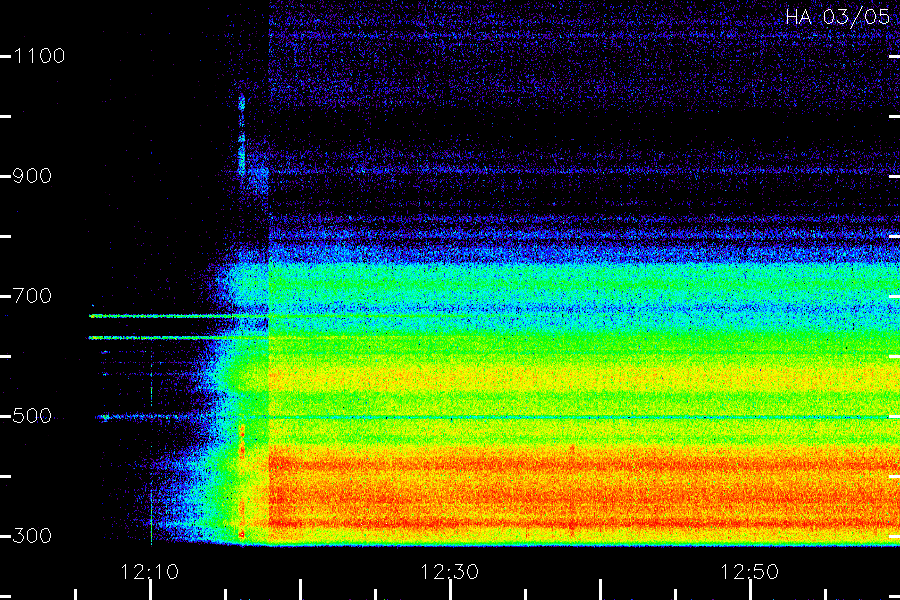Click the 500 frequency axis label
Screen dimensions: 900x600
pos(32,416)
